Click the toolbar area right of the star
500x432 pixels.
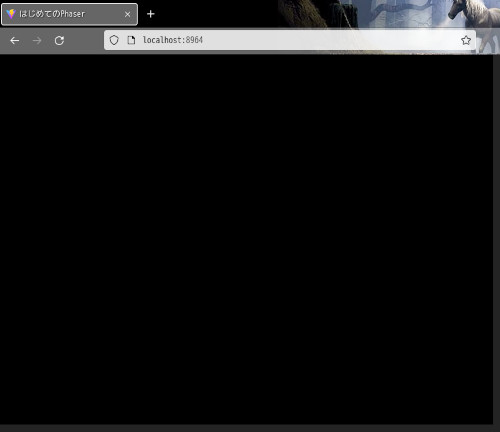pos(488,41)
